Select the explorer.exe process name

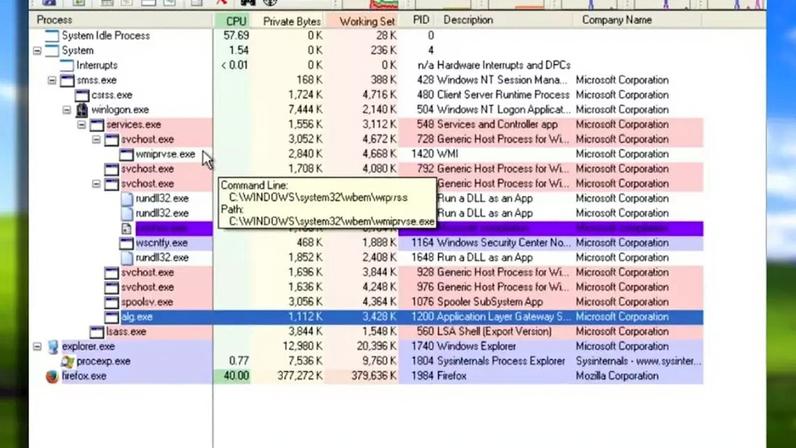coord(88,346)
